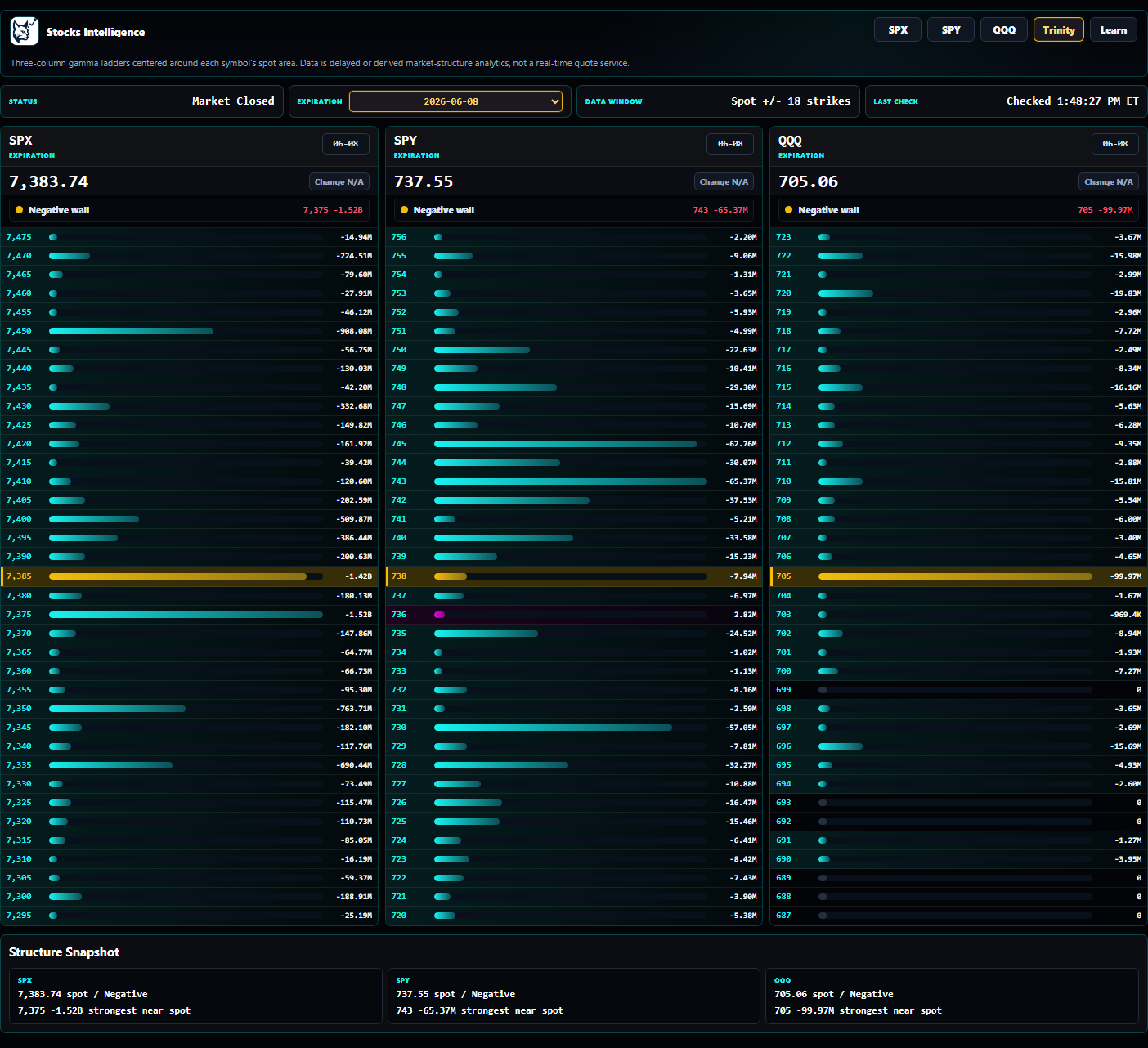The image size is (1148, 1048).
Task: Switch to the QQQ tab
Action: [x=1004, y=29]
